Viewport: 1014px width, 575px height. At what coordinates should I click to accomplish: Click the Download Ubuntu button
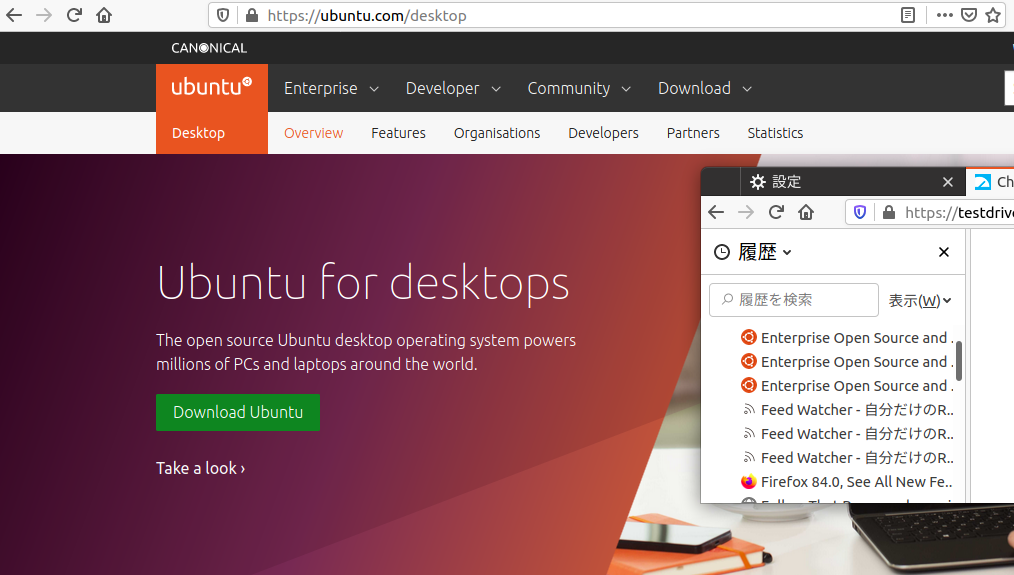[x=238, y=413]
